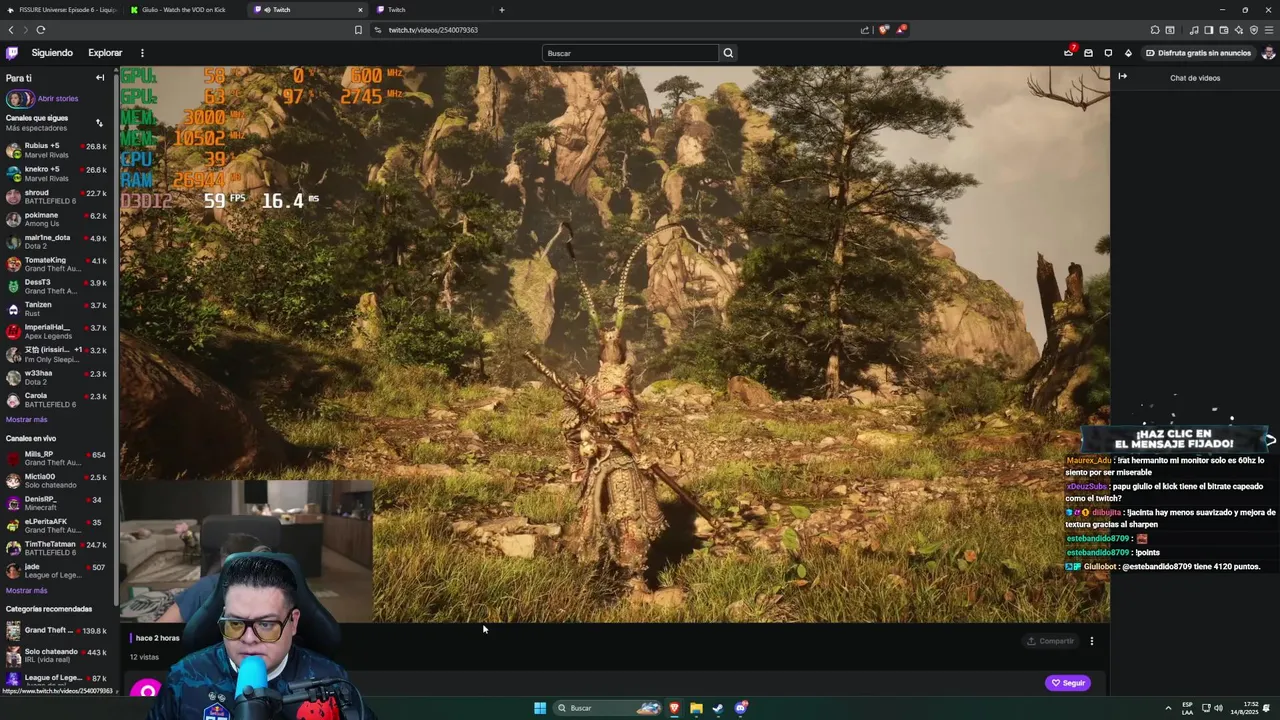
Task: Open Prime loot crown icon
Action: point(1068,53)
